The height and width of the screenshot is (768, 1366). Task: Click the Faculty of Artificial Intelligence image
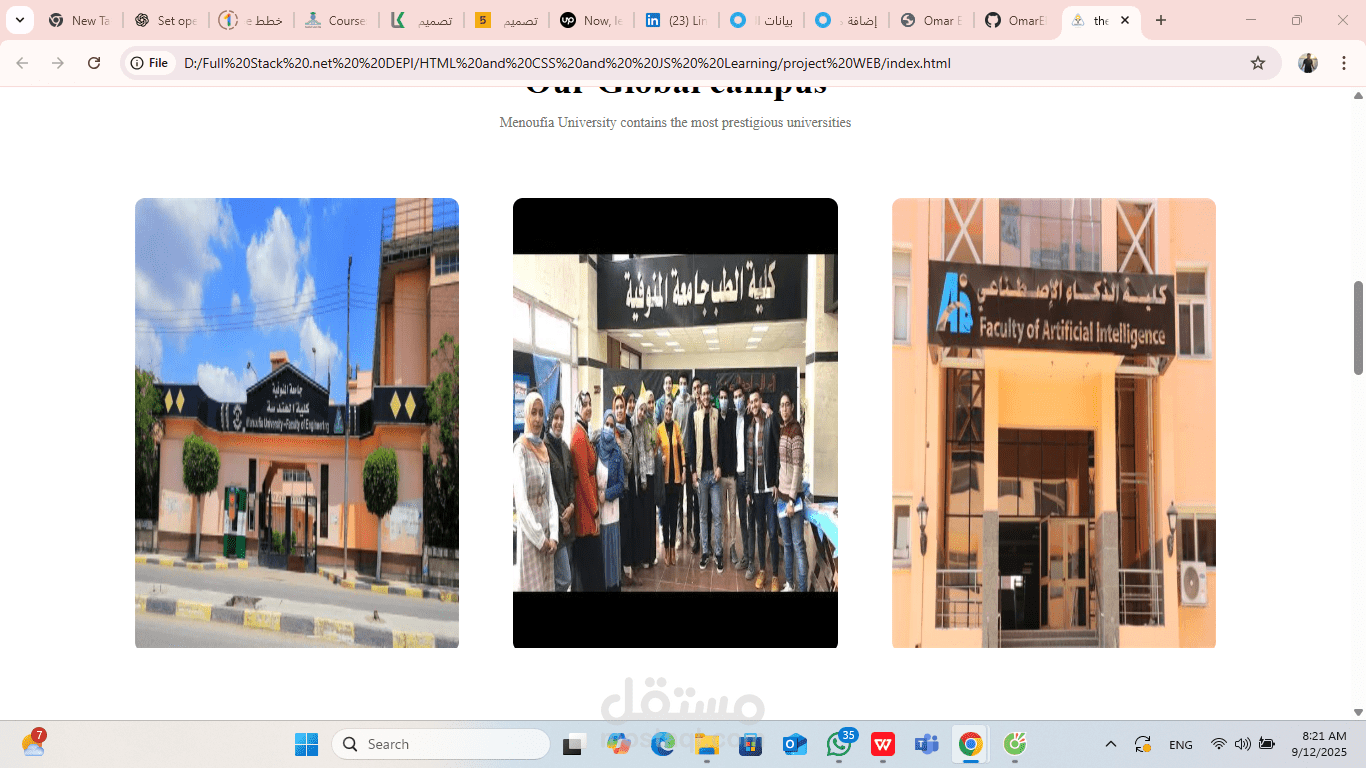[1054, 423]
